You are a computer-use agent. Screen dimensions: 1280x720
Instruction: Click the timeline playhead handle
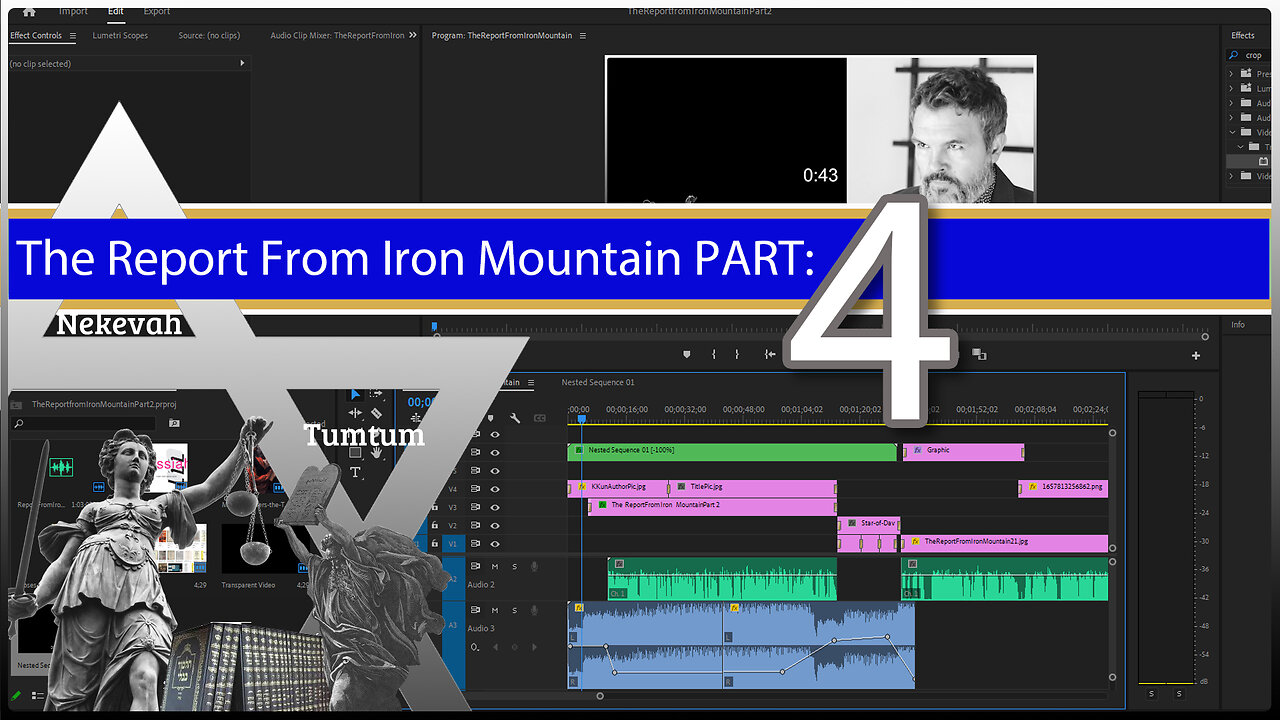581,420
